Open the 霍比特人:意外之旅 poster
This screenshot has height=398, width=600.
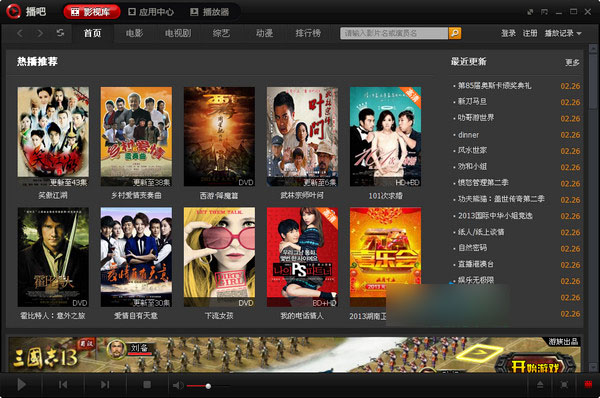click(x=53, y=257)
